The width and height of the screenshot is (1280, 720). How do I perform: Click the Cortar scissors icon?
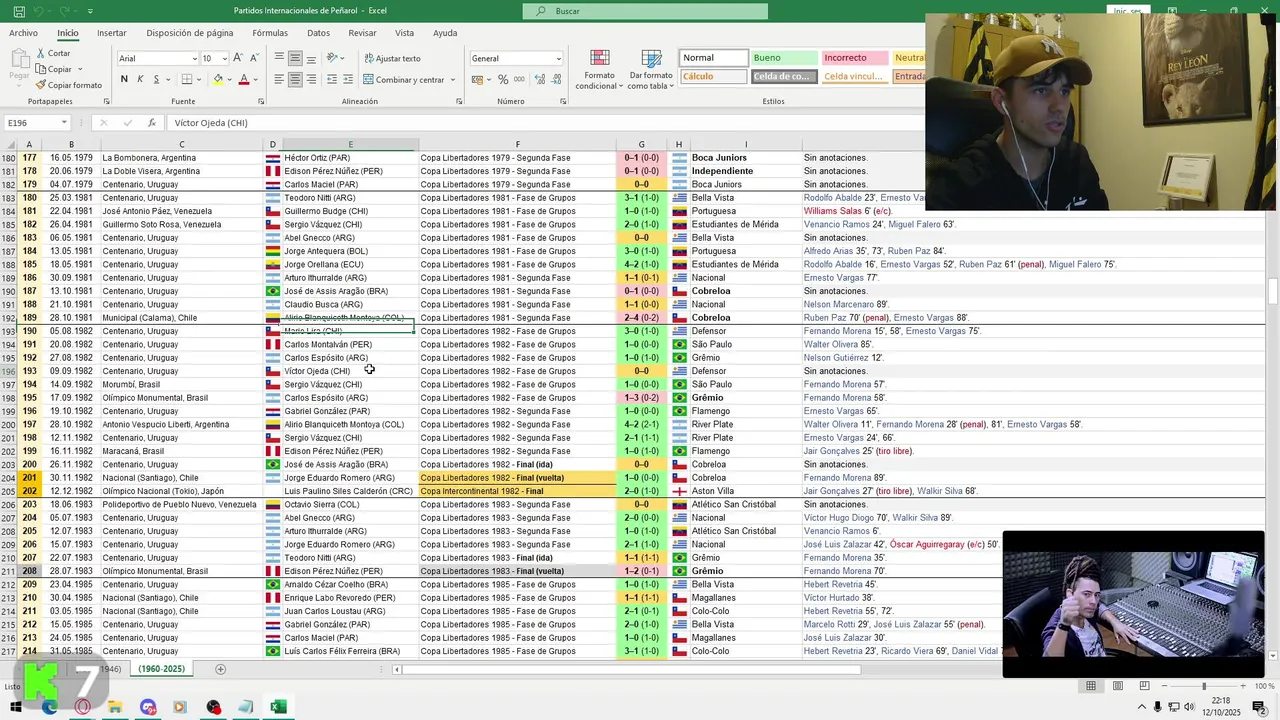click(41, 53)
